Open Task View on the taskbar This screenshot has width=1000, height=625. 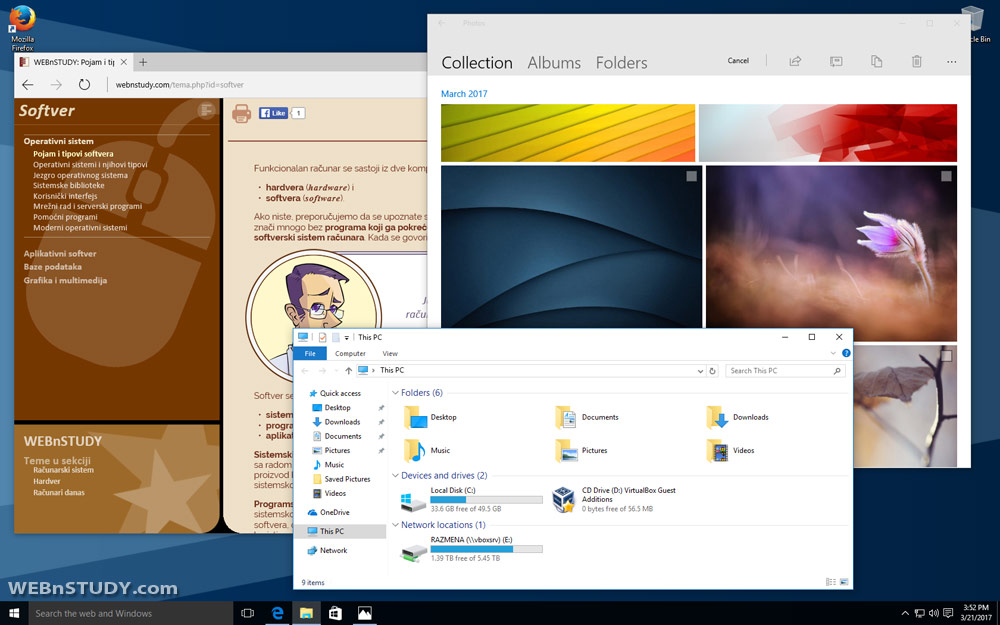(247, 614)
